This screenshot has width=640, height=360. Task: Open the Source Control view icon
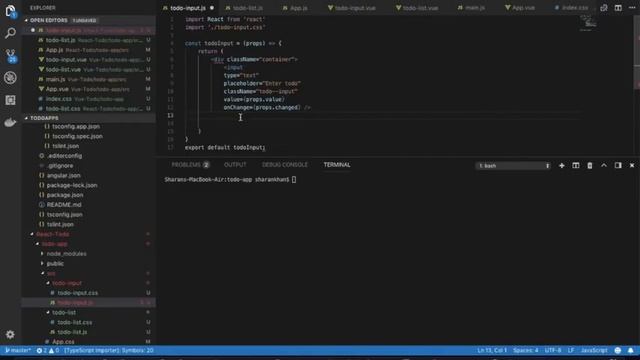click(x=10, y=56)
